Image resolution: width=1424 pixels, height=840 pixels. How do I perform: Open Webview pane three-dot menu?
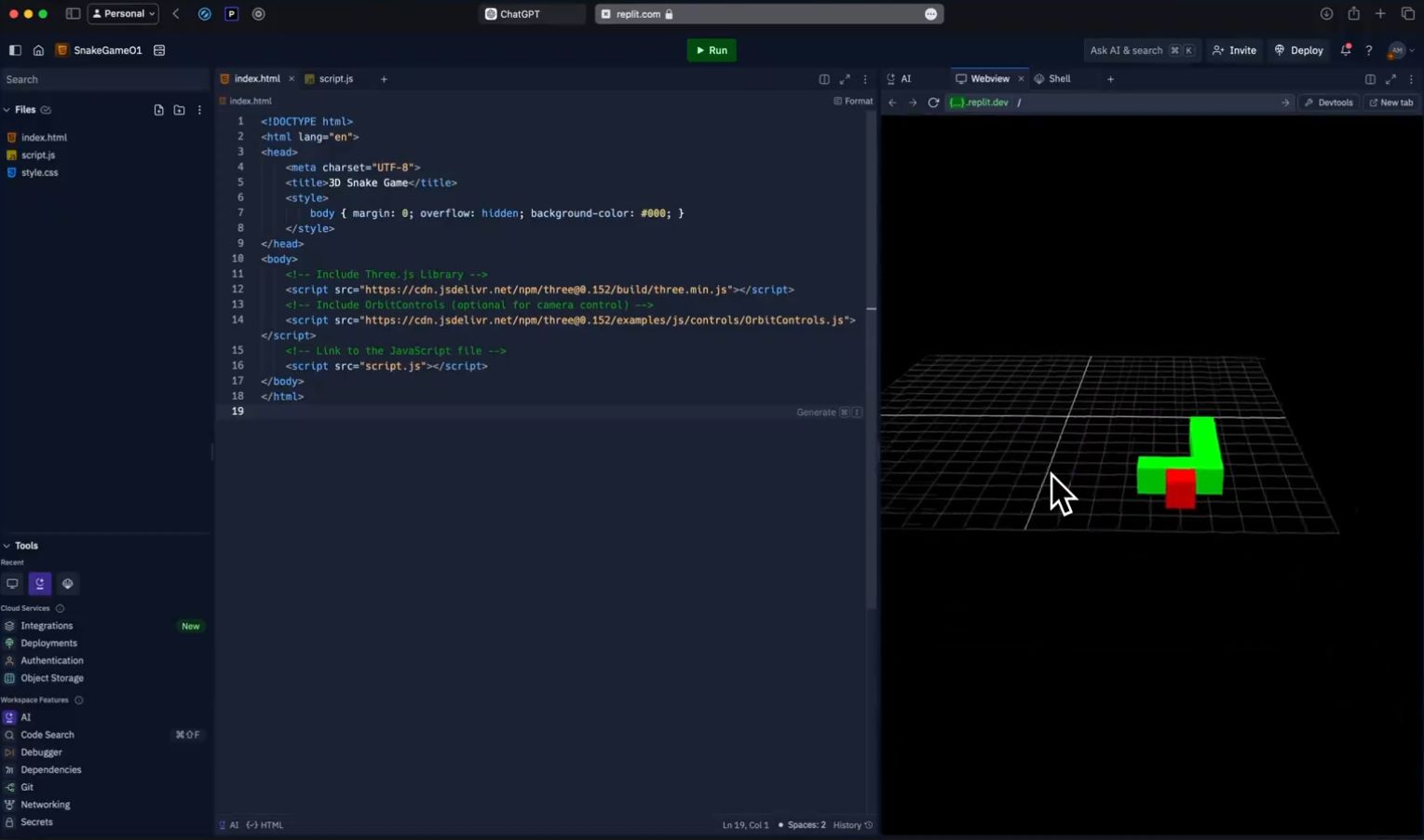(x=1411, y=79)
